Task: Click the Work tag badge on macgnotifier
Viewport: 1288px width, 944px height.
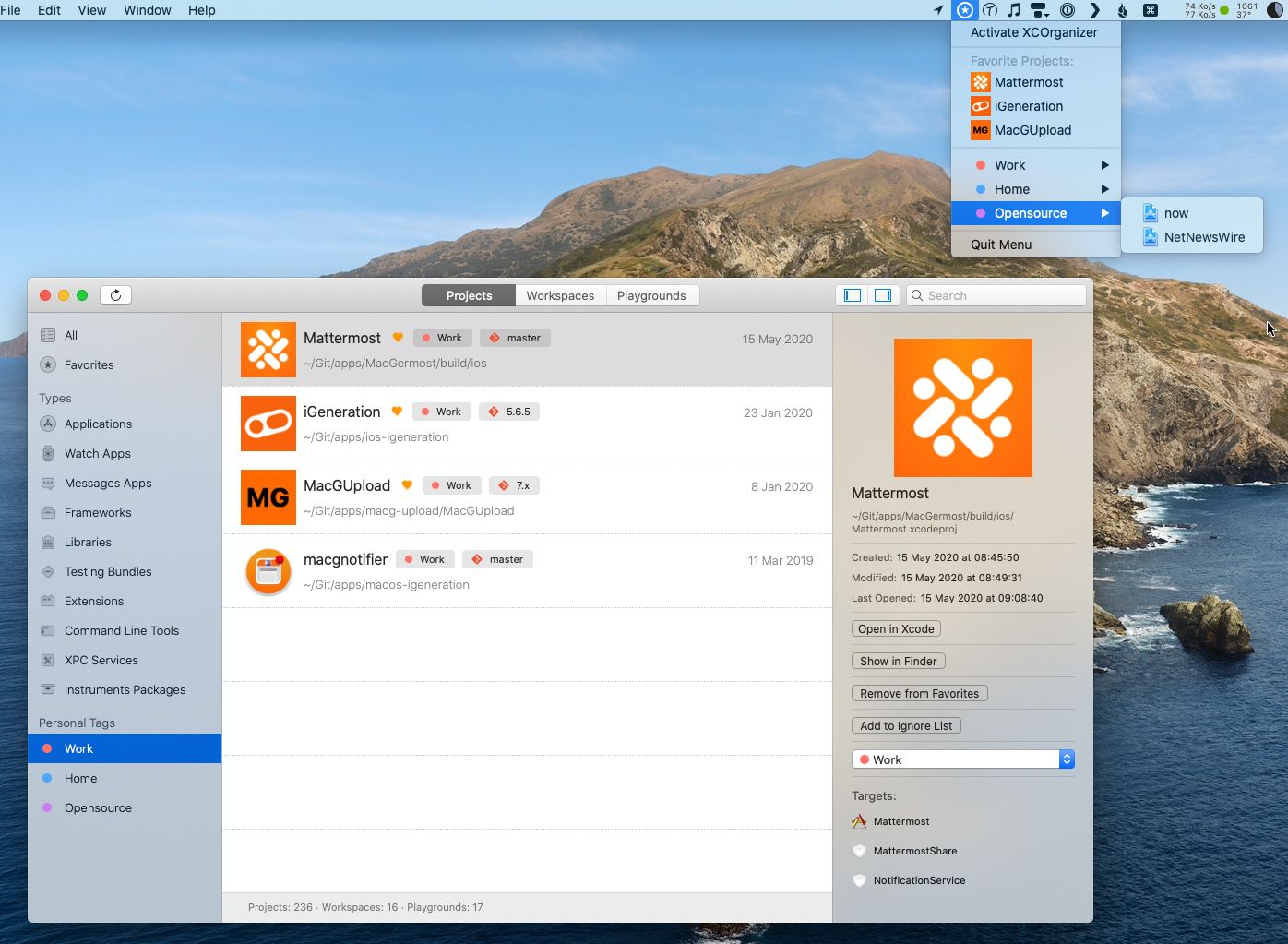Action: [x=423, y=559]
